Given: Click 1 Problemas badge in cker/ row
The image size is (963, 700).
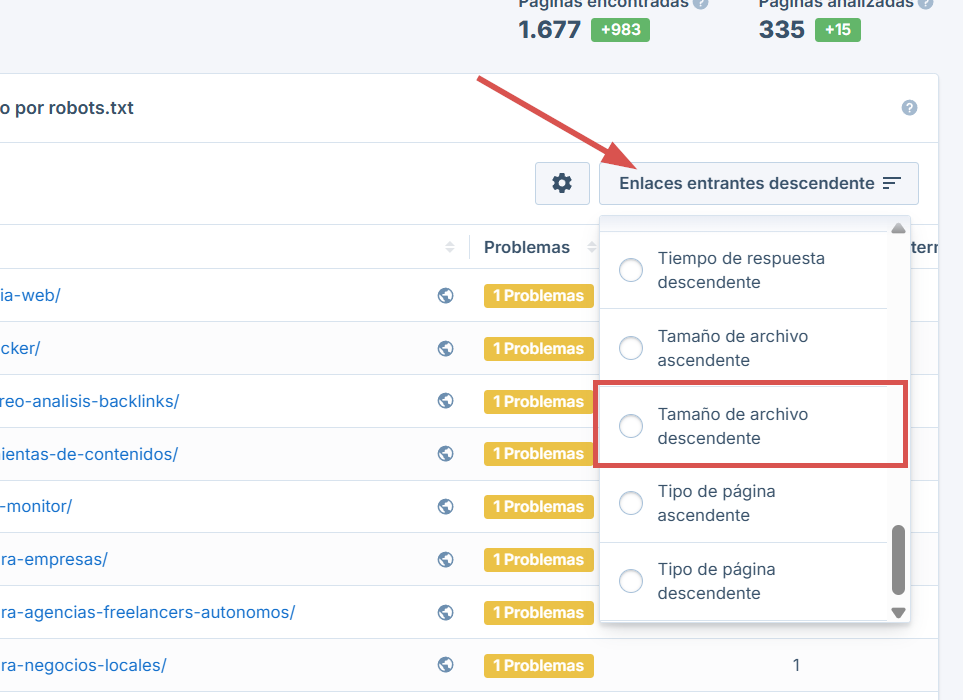Looking at the screenshot, I should pyautogui.click(x=538, y=349).
